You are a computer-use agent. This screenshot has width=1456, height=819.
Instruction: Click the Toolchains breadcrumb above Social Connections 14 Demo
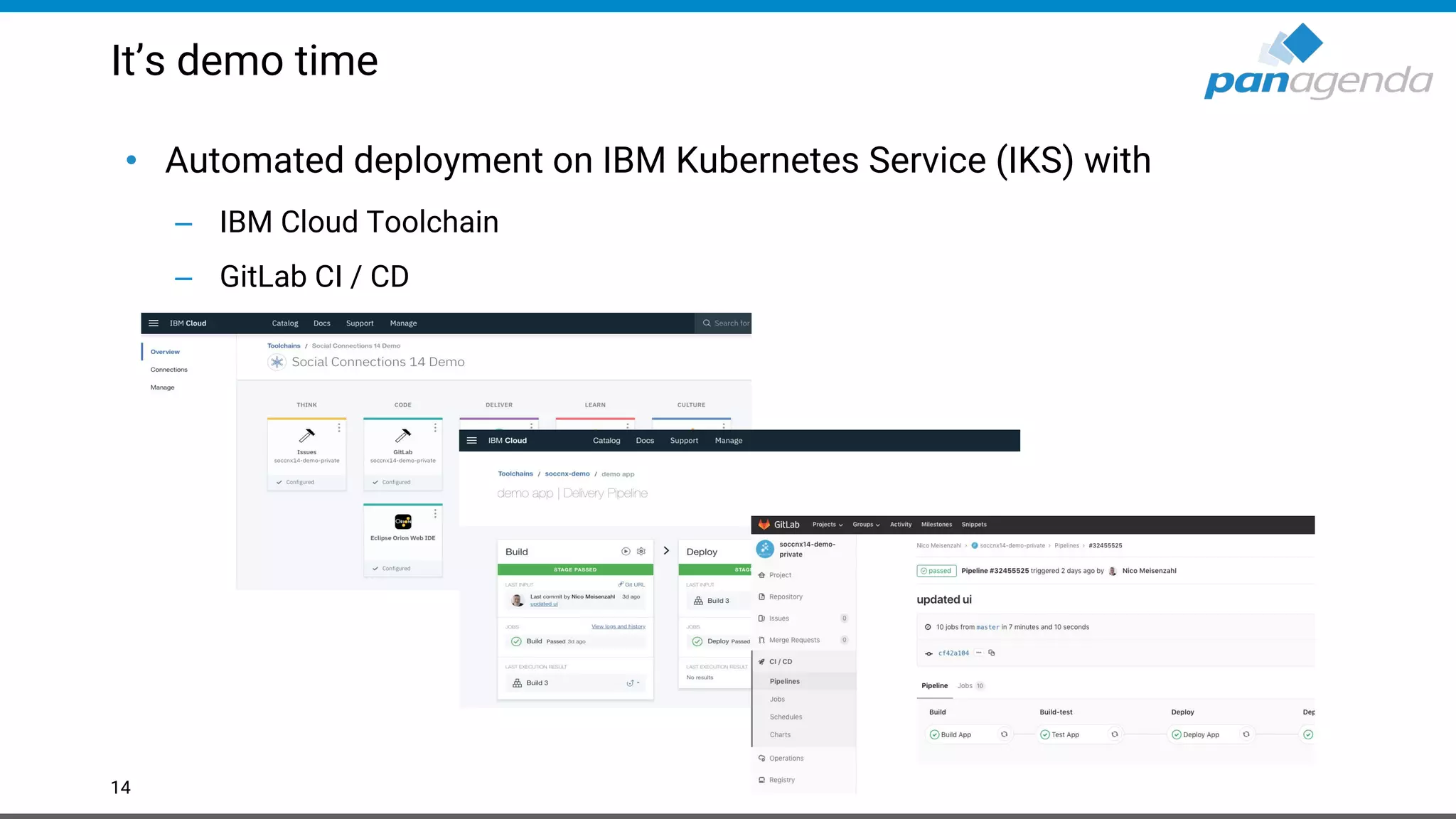[284, 346]
